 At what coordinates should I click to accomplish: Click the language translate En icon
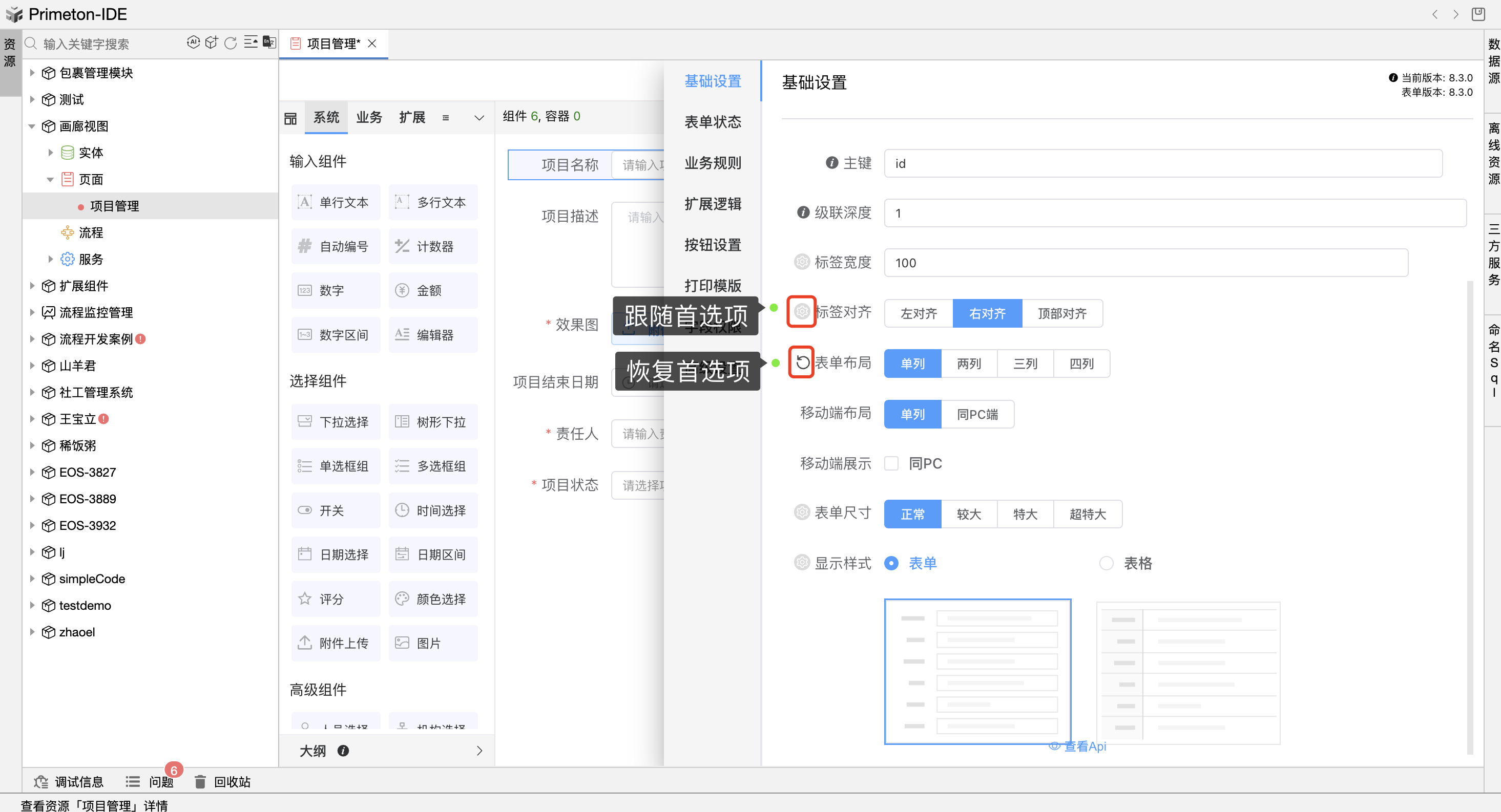pos(269,42)
